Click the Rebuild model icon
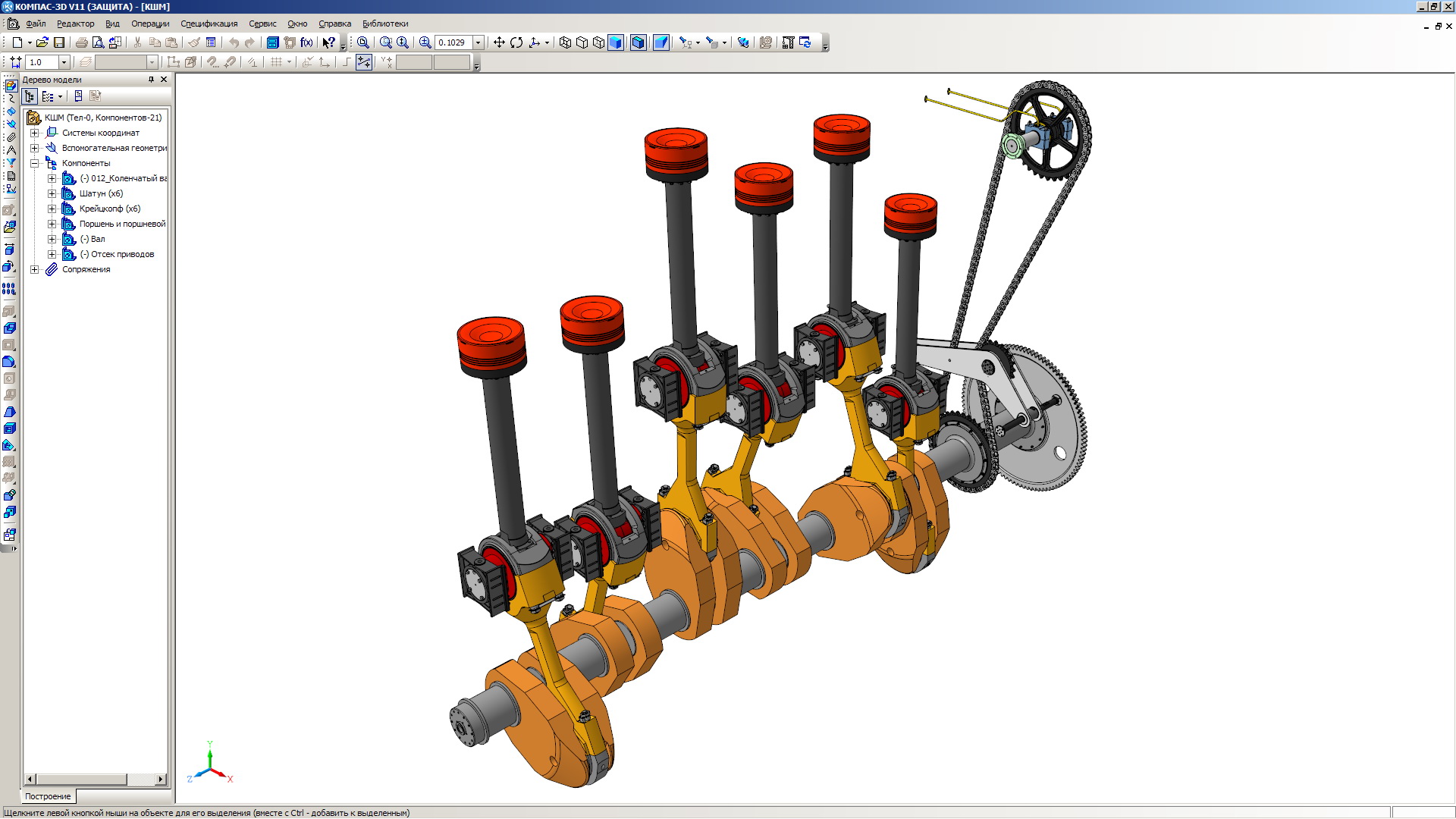Screen dimensions: 1456x819 click(805, 42)
